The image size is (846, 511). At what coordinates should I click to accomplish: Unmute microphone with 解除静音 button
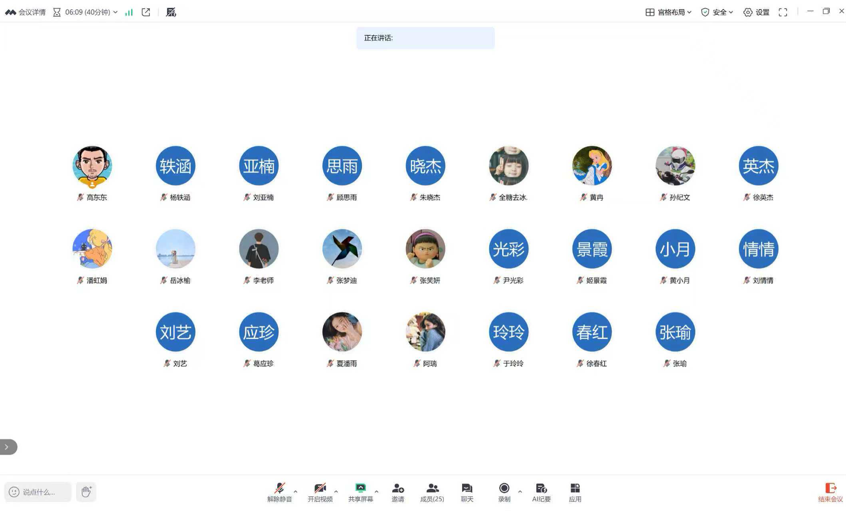pyautogui.click(x=279, y=491)
